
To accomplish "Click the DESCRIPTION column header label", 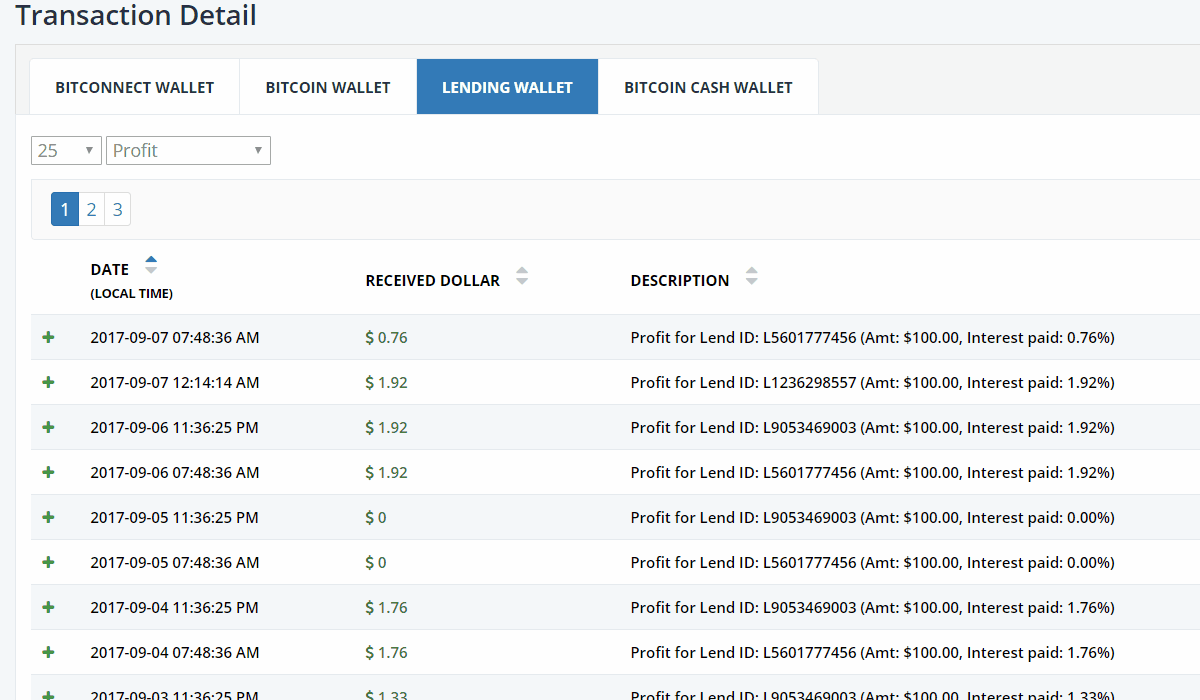I will click(x=680, y=281).
